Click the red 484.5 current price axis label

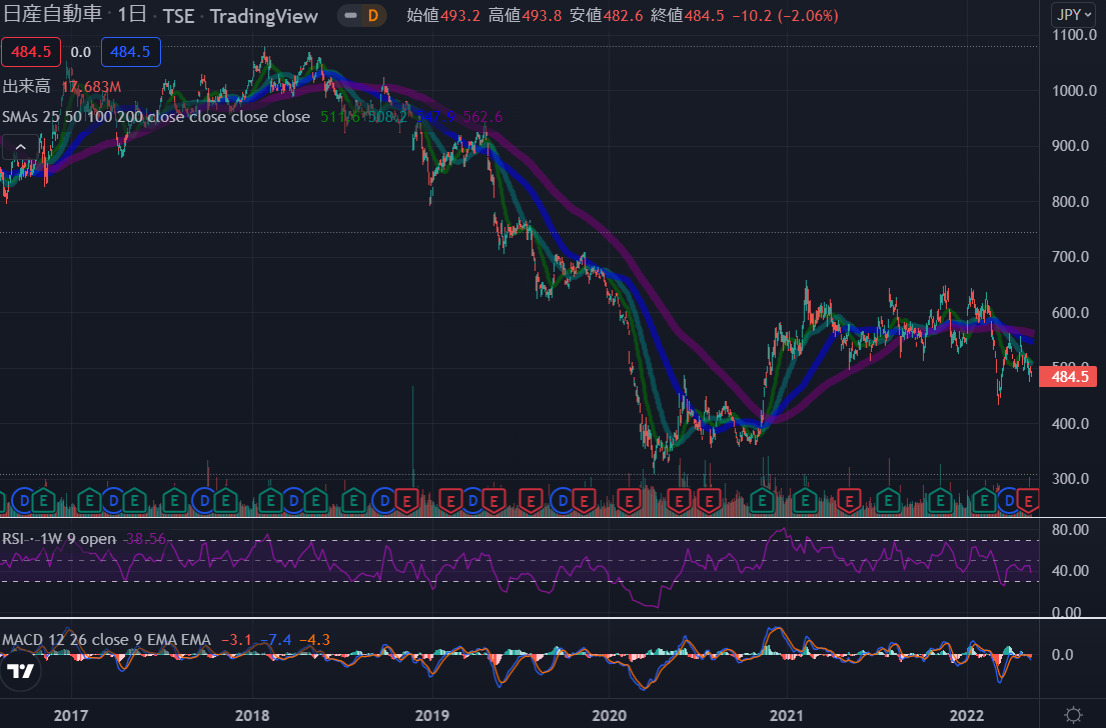pos(1069,377)
